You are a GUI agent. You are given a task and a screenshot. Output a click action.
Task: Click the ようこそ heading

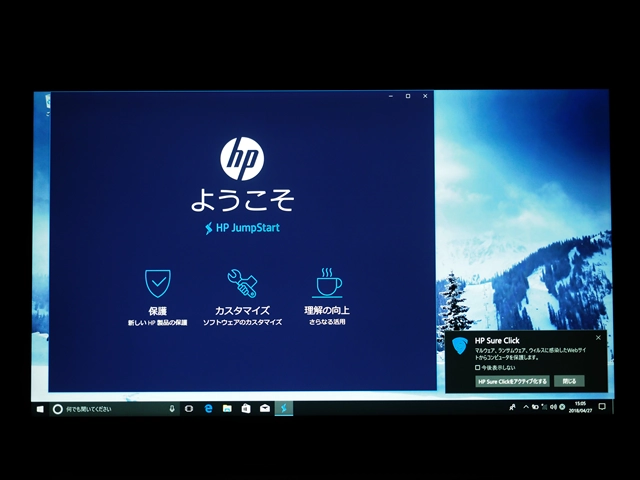point(242,200)
